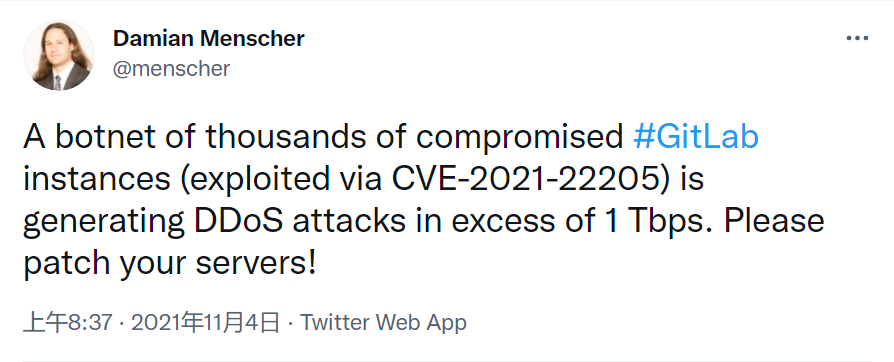This screenshot has height=362, width=894.
Task: Open the Twitter Web App source link
Action: tap(384, 323)
